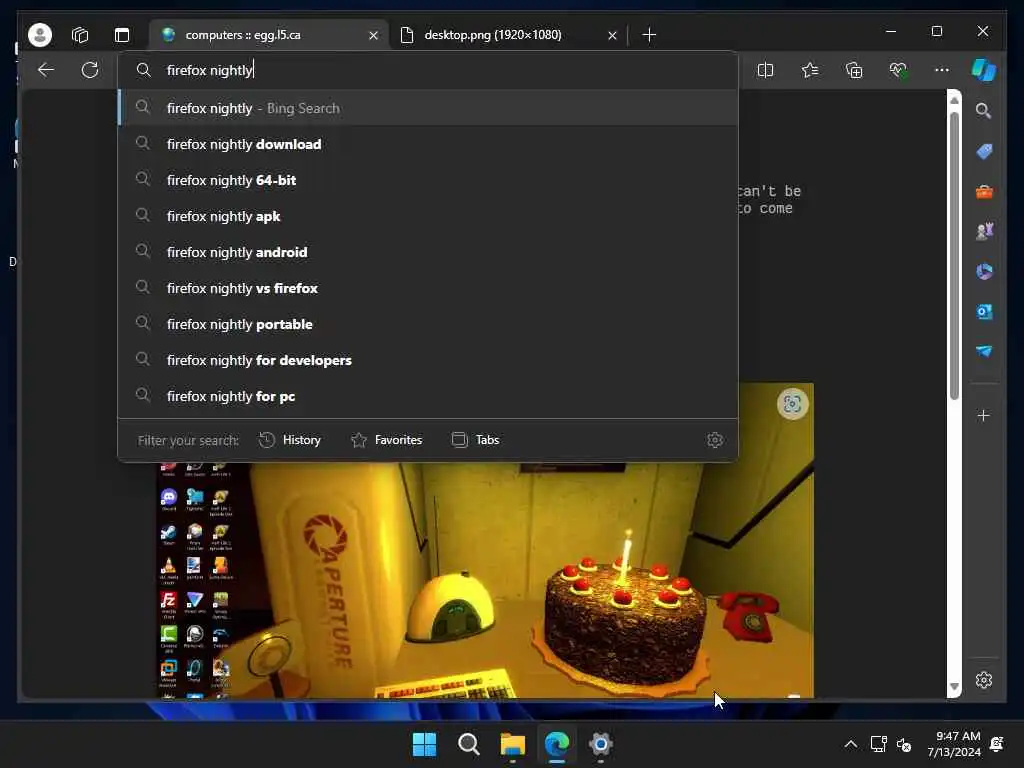
Task: Open the Copilot icon
Action: tap(984, 70)
